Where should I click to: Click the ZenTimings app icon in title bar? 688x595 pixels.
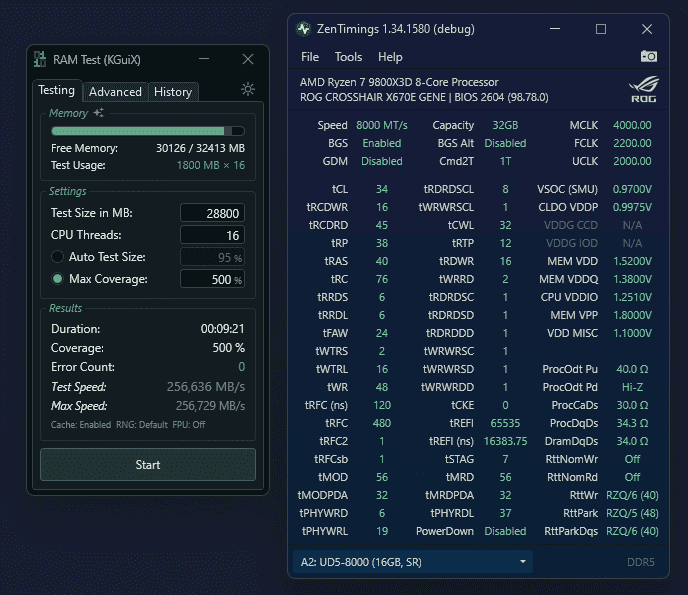pos(303,29)
